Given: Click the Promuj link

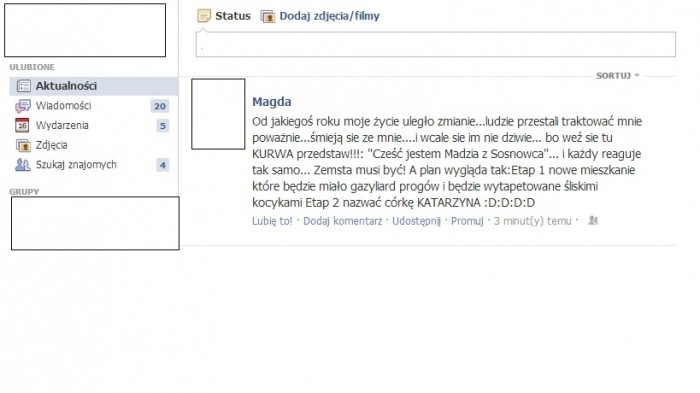Looking at the screenshot, I should [467, 221].
